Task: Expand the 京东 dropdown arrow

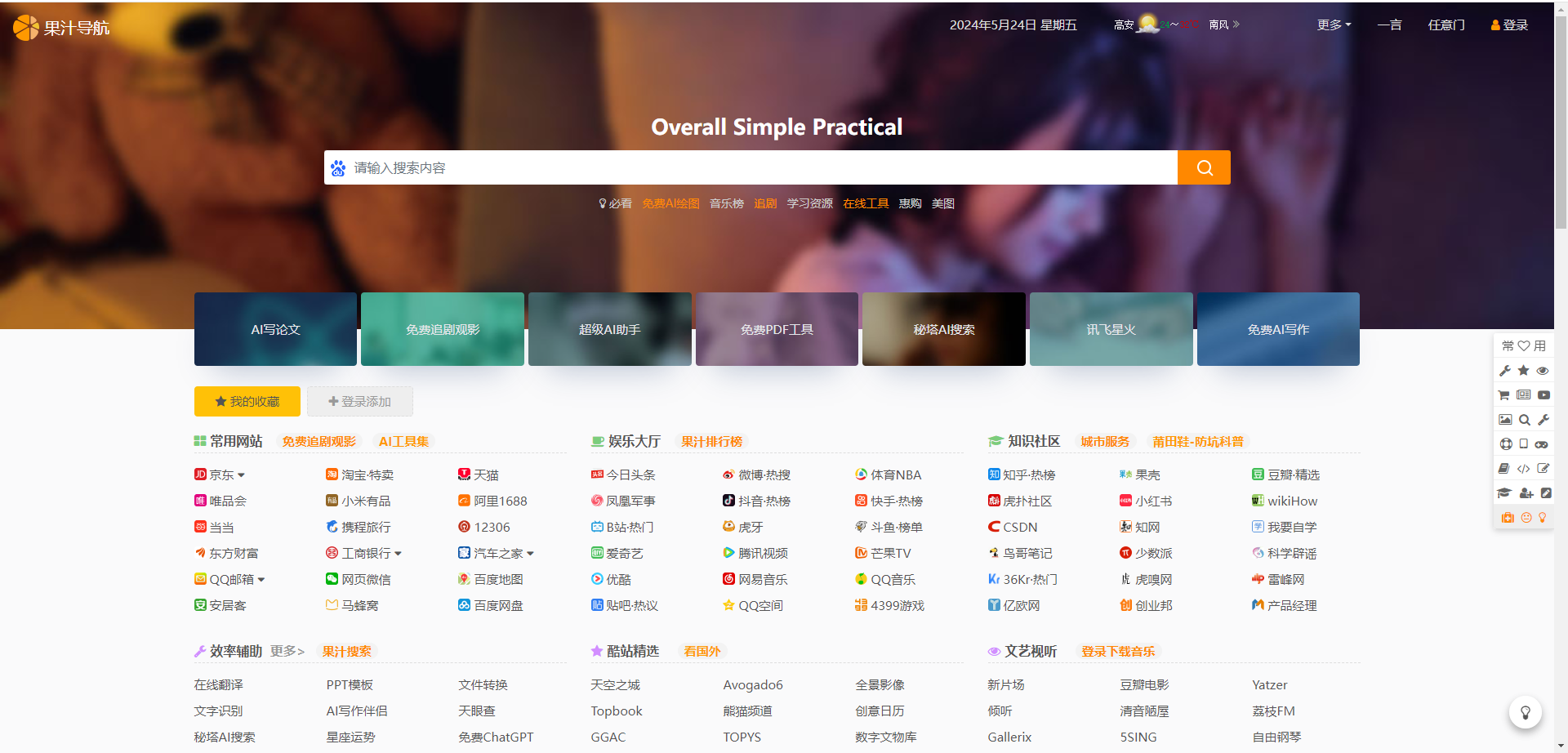Action: [241, 475]
